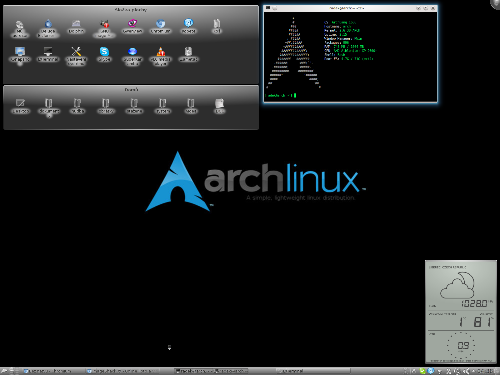Click the round blue tray icon beside the green one
This screenshot has width=500, height=375.
coord(431,371)
